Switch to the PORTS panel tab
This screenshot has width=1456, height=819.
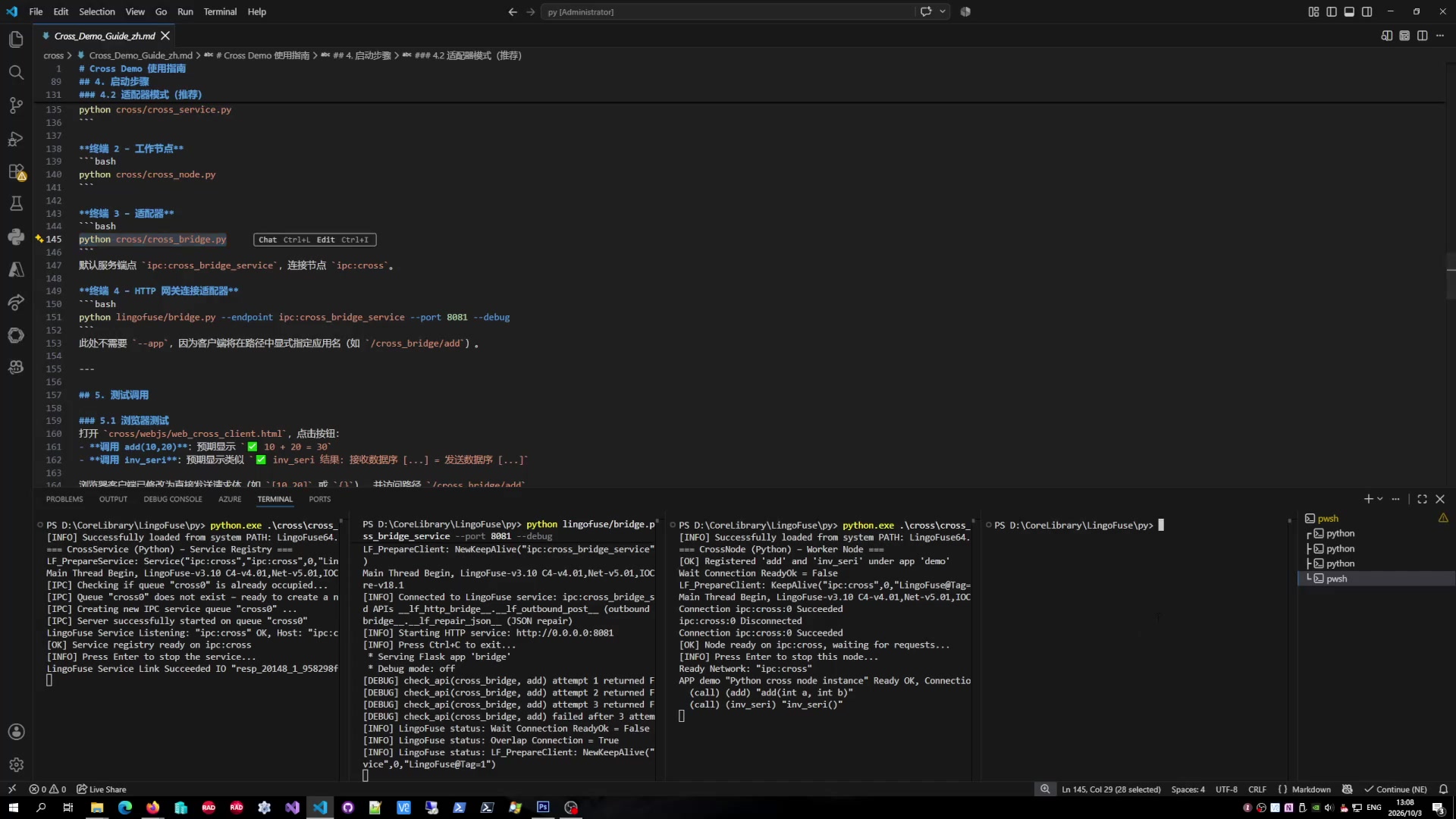[320, 499]
